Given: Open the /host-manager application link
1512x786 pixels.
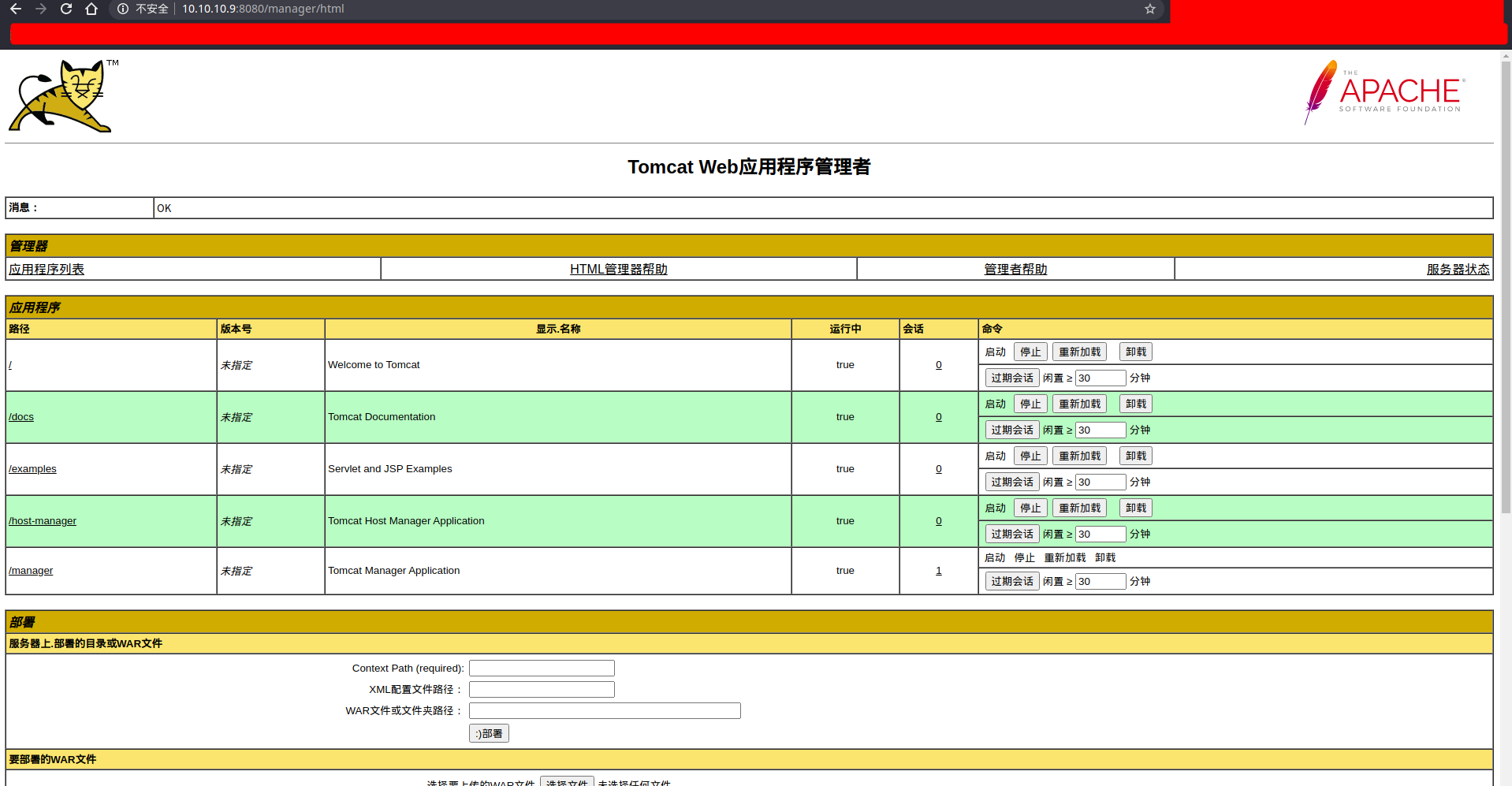Looking at the screenshot, I should click(x=43, y=520).
